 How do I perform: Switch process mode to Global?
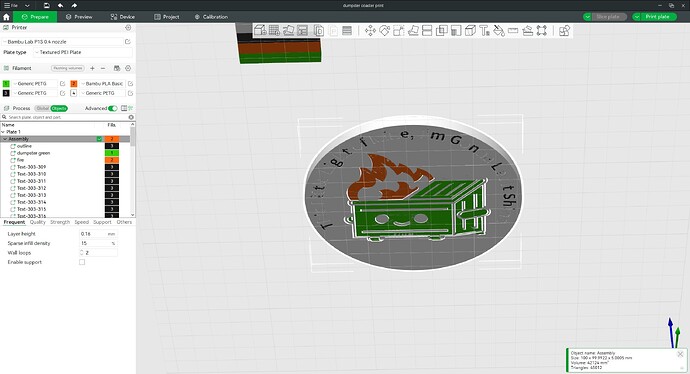pos(43,108)
